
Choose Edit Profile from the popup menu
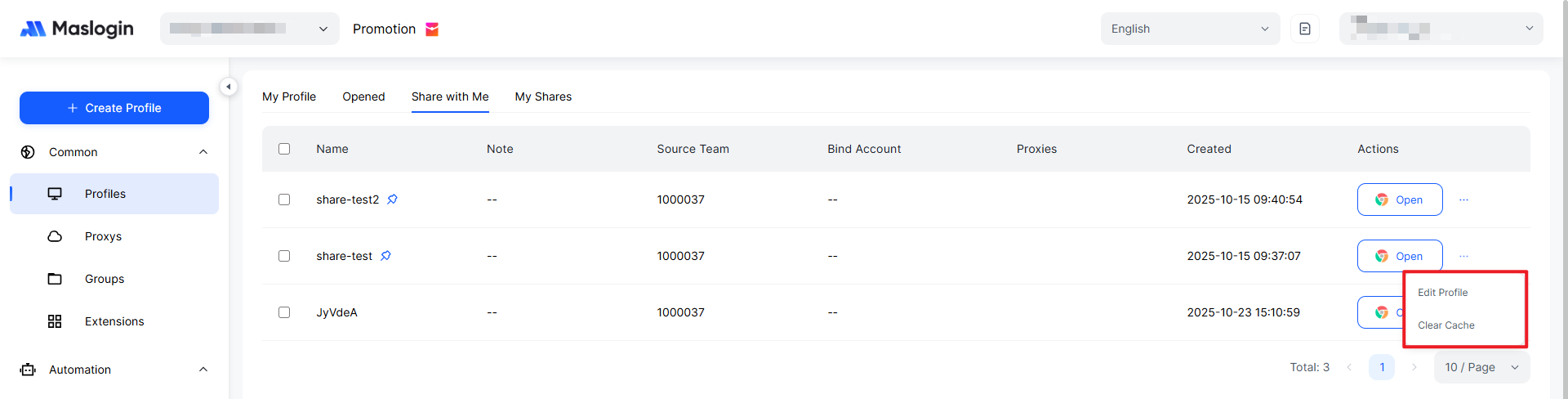(1442, 293)
